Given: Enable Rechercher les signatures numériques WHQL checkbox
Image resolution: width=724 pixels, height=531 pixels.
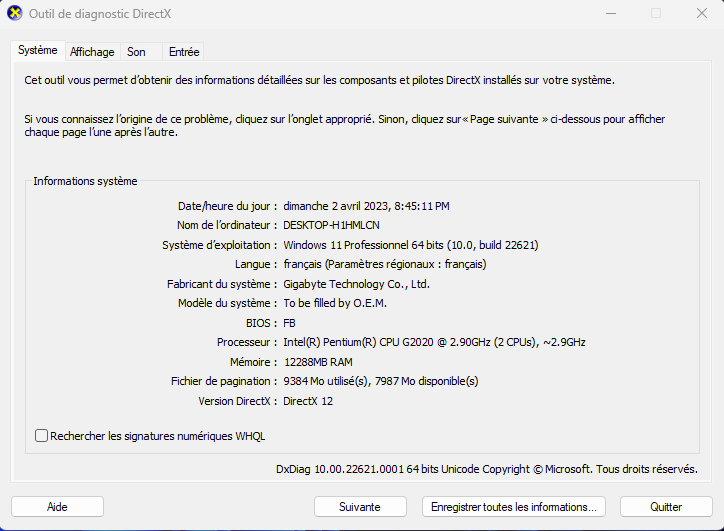Looking at the screenshot, I should (x=42, y=436).
